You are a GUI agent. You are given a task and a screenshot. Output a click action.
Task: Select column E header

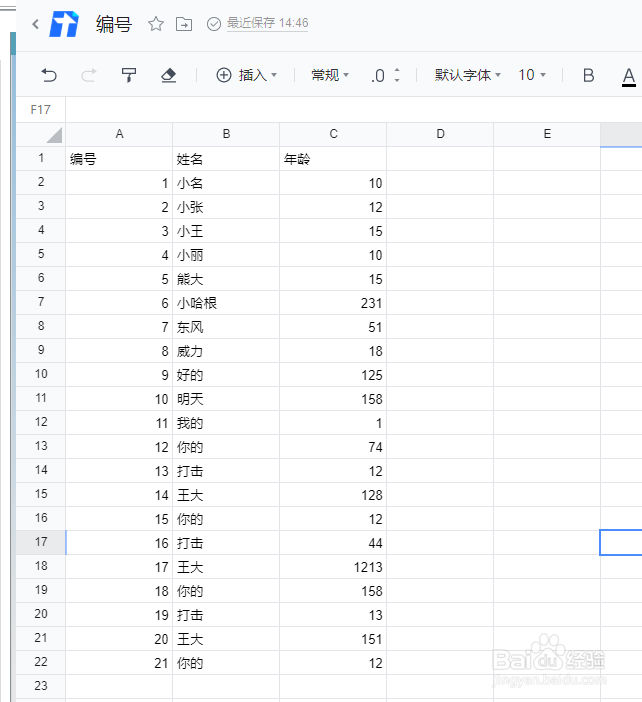[547, 134]
